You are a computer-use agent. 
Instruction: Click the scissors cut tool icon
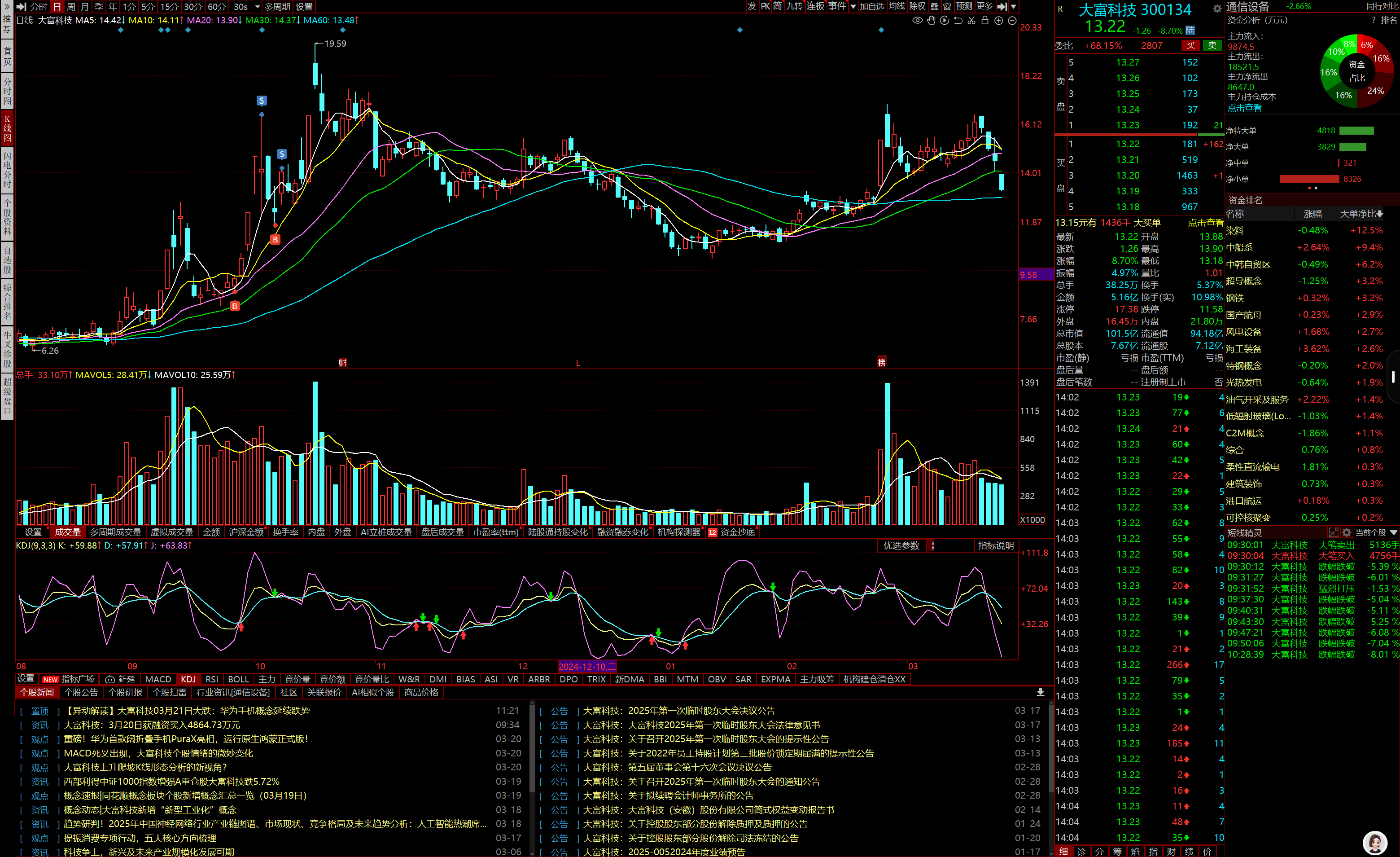click(x=971, y=21)
